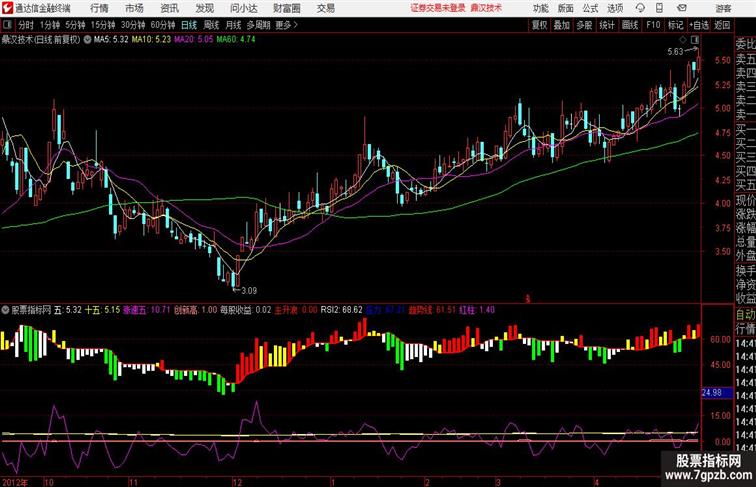Select the 月线 monthly period tab
Viewport: 756px width, 487px height.
click(233, 25)
